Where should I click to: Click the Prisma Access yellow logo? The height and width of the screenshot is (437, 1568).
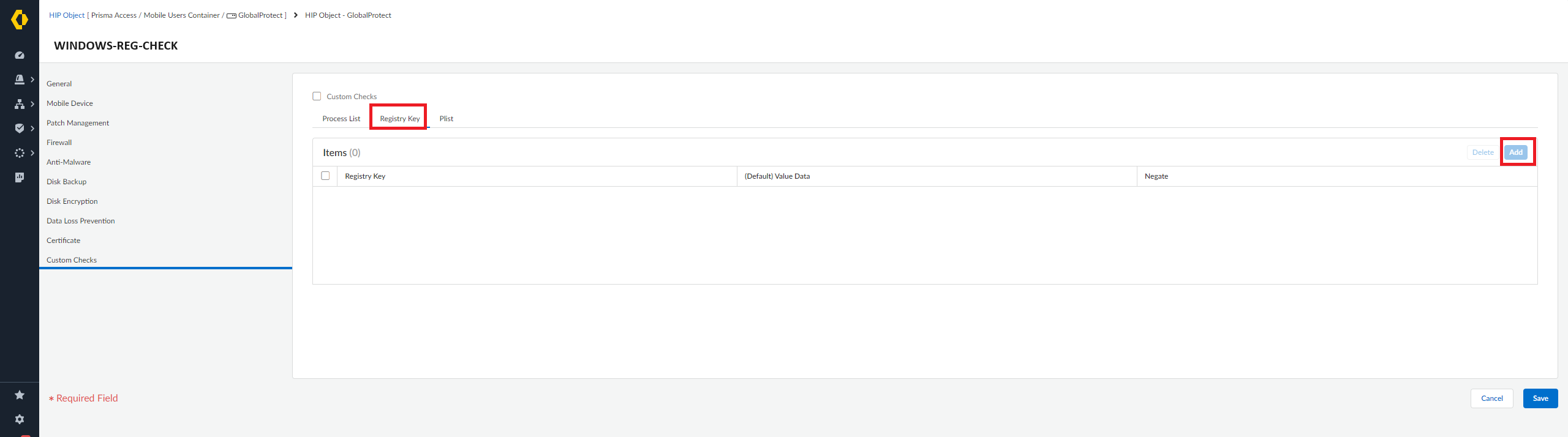20,20
